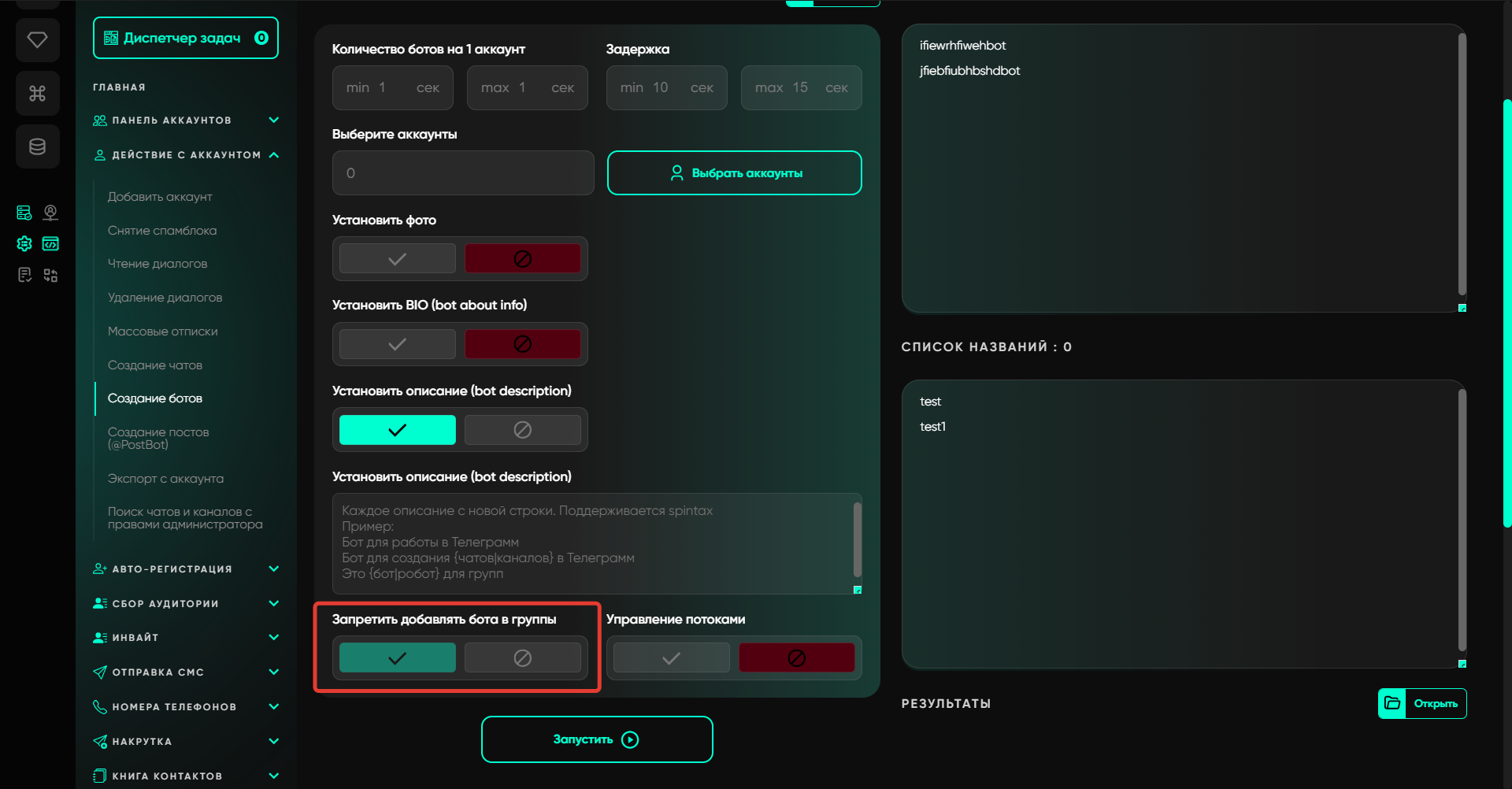Click the server checkmark icon
1512x789 pixels.
coord(24,213)
